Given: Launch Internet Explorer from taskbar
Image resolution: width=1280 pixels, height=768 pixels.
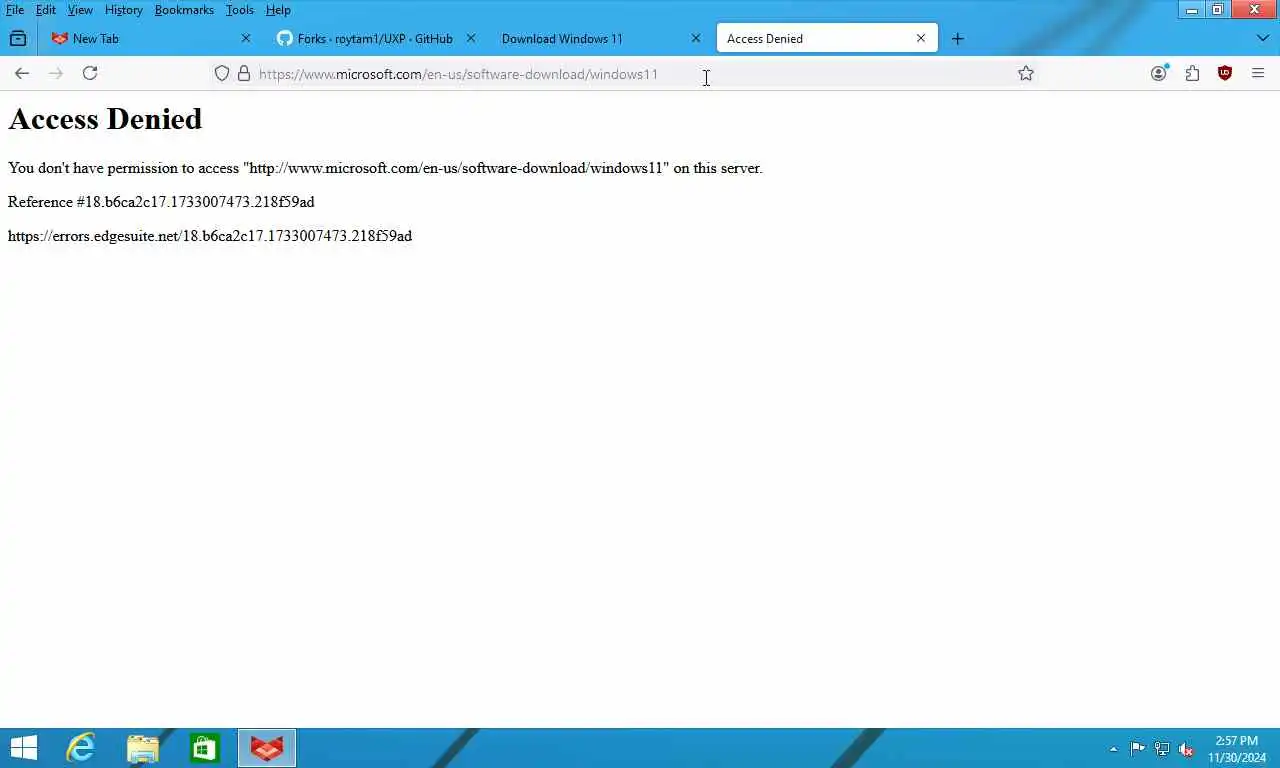Looking at the screenshot, I should pos(81,748).
